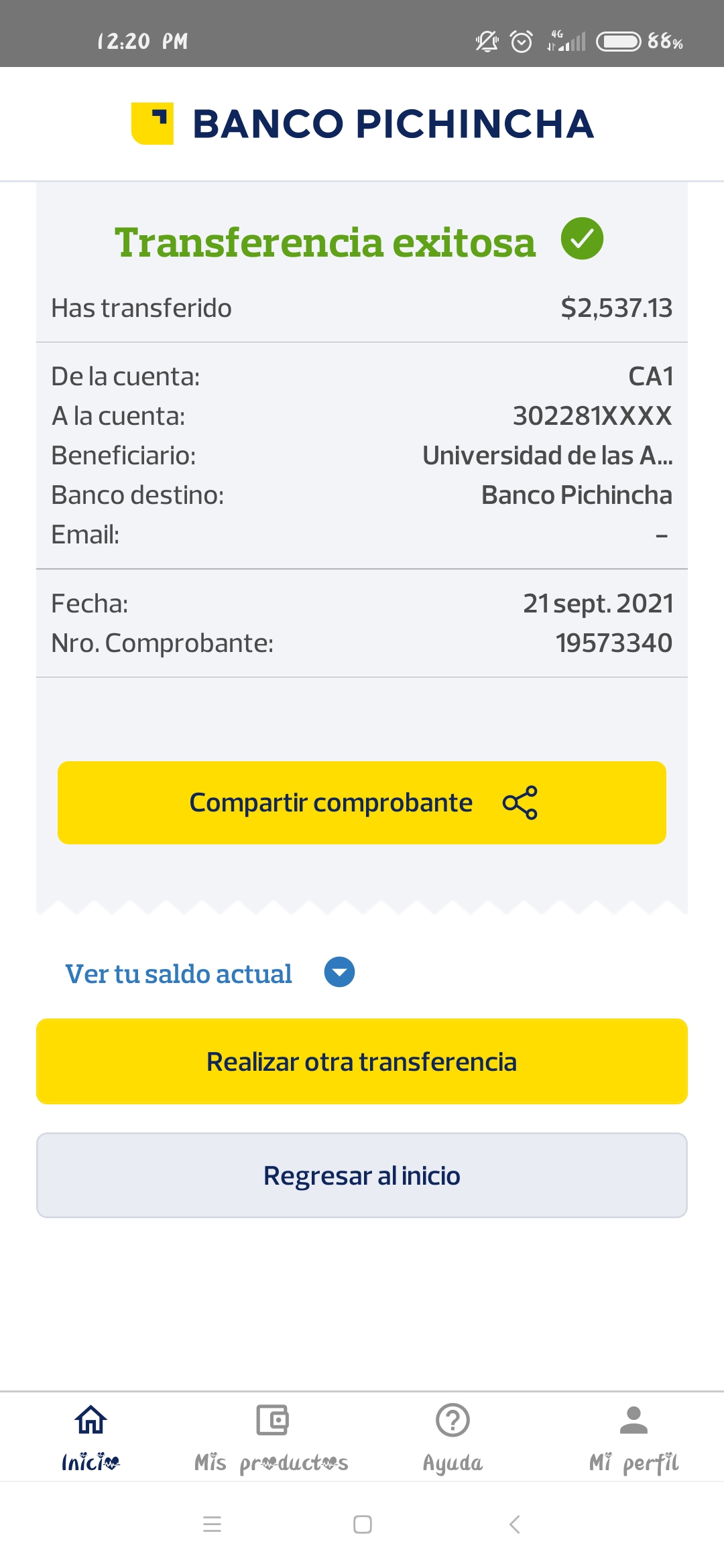724x1568 pixels.
Task: Open the Android recent apps menu icon
Action: tap(212, 1524)
